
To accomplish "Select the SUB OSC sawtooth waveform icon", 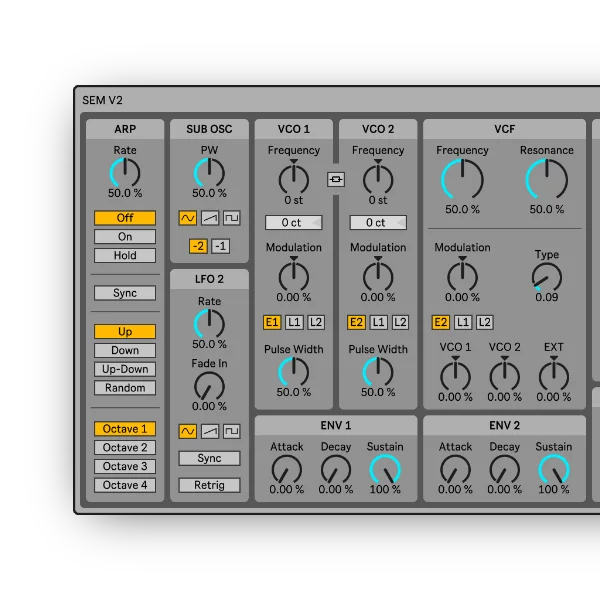I will (210, 218).
